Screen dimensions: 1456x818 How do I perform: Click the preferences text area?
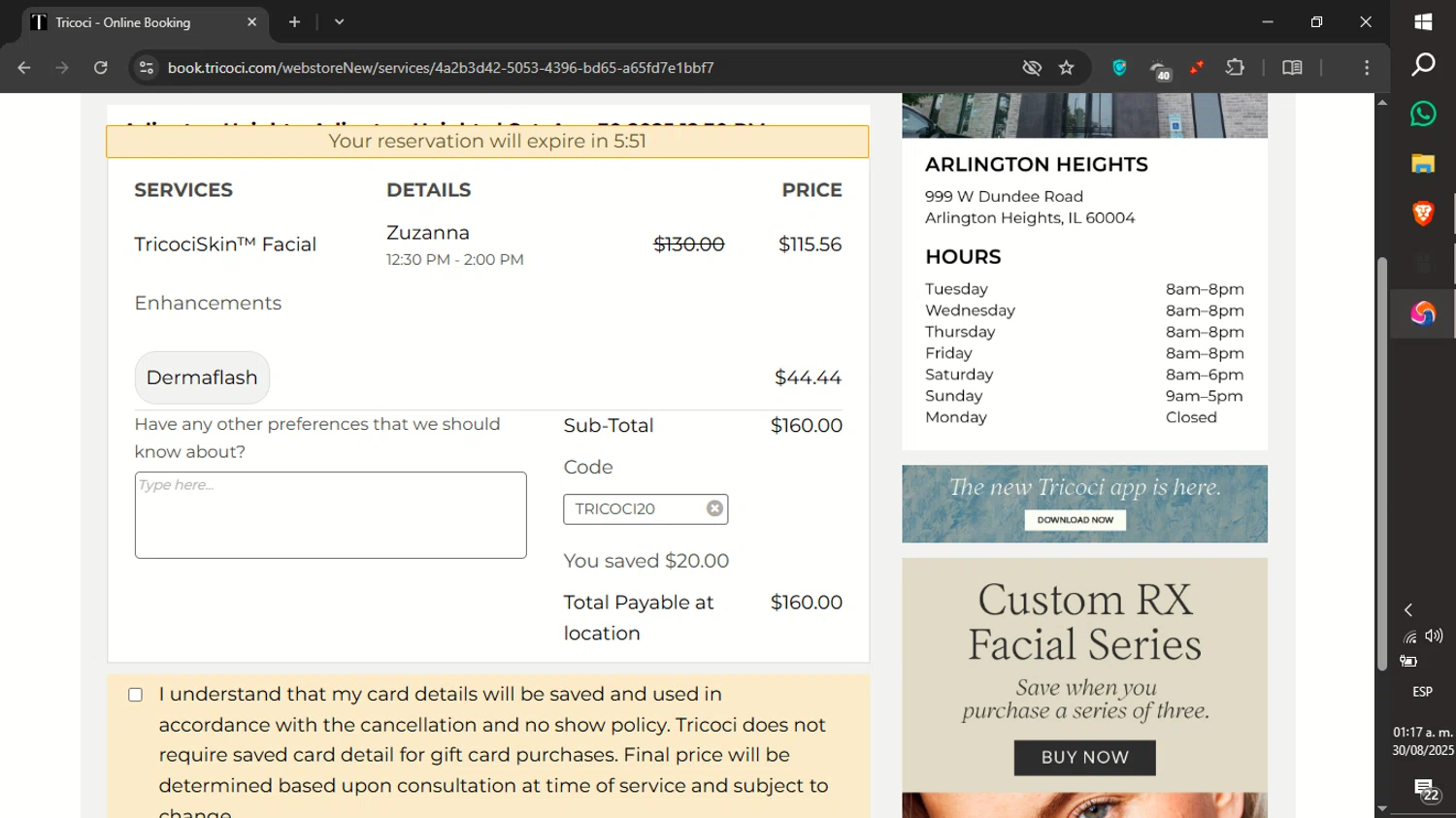tap(330, 515)
